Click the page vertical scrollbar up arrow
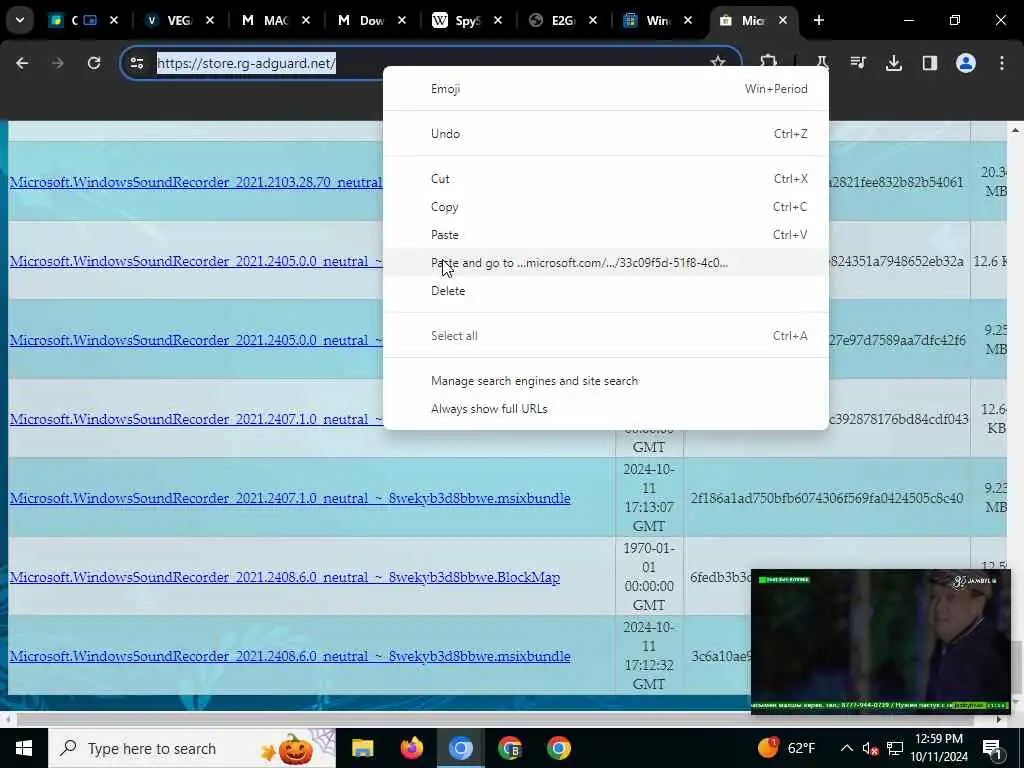Viewport: 1024px width, 768px height. point(1016,131)
